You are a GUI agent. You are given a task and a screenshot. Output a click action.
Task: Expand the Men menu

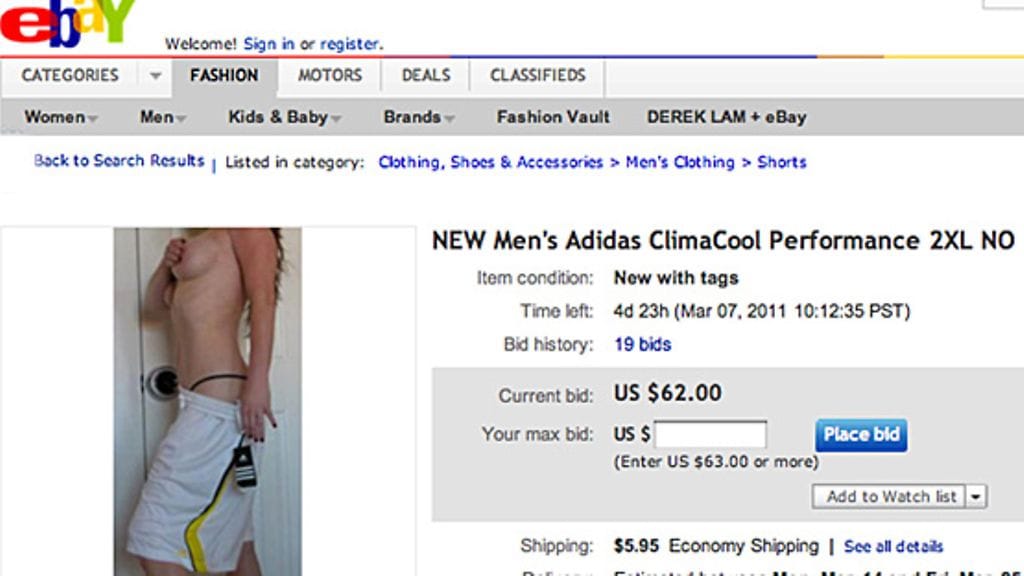(x=163, y=117)
